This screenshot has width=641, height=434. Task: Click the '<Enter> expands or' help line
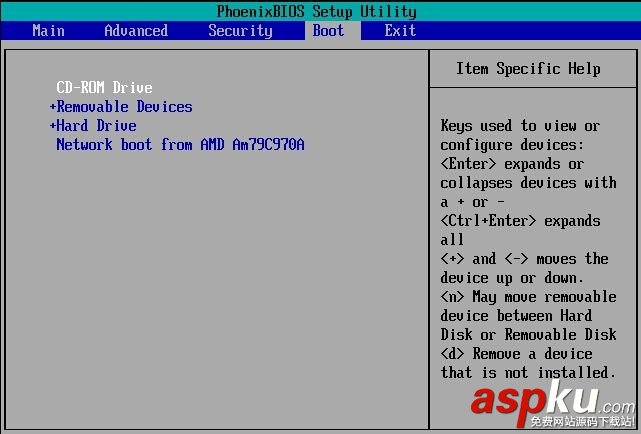pos(512,164)
